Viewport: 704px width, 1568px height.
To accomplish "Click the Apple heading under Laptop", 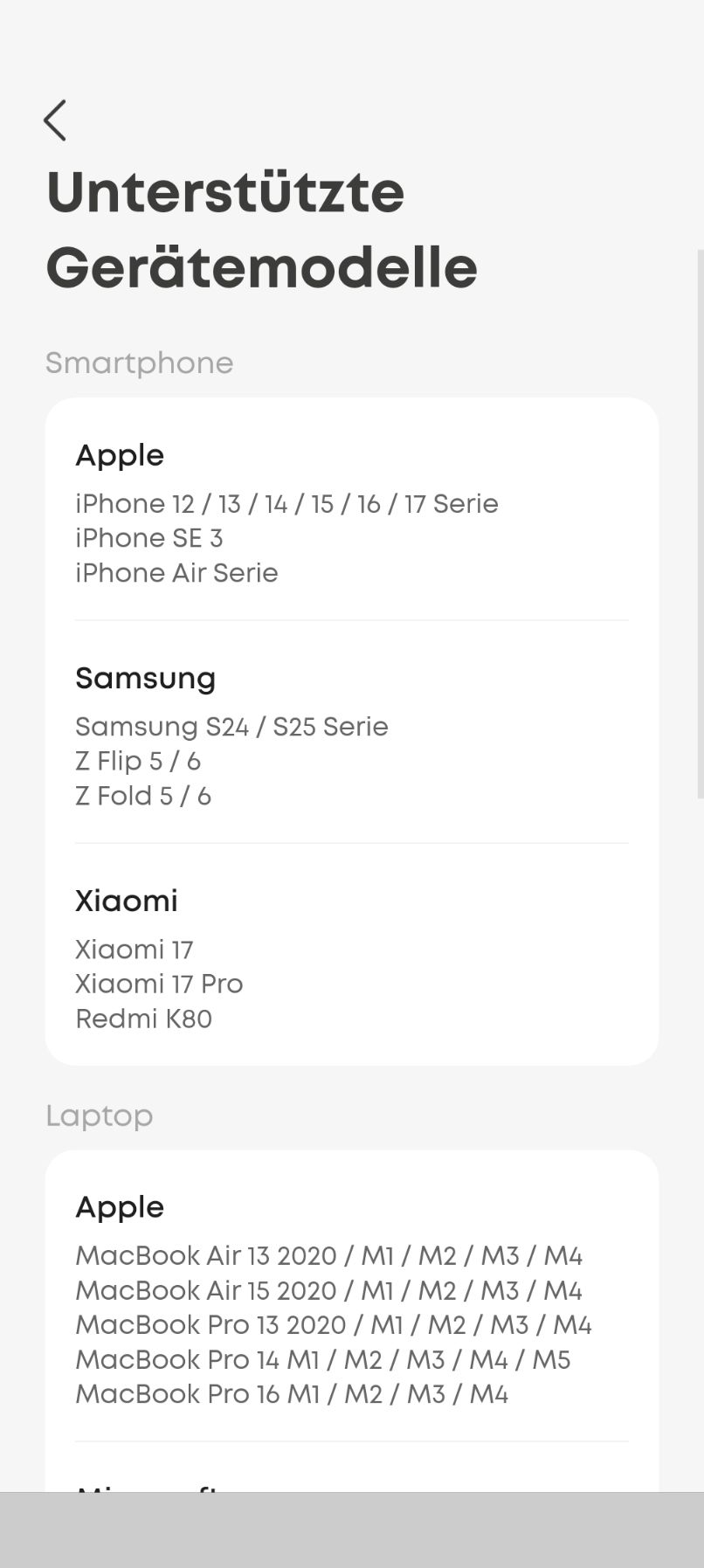I will click(120, 1207).
